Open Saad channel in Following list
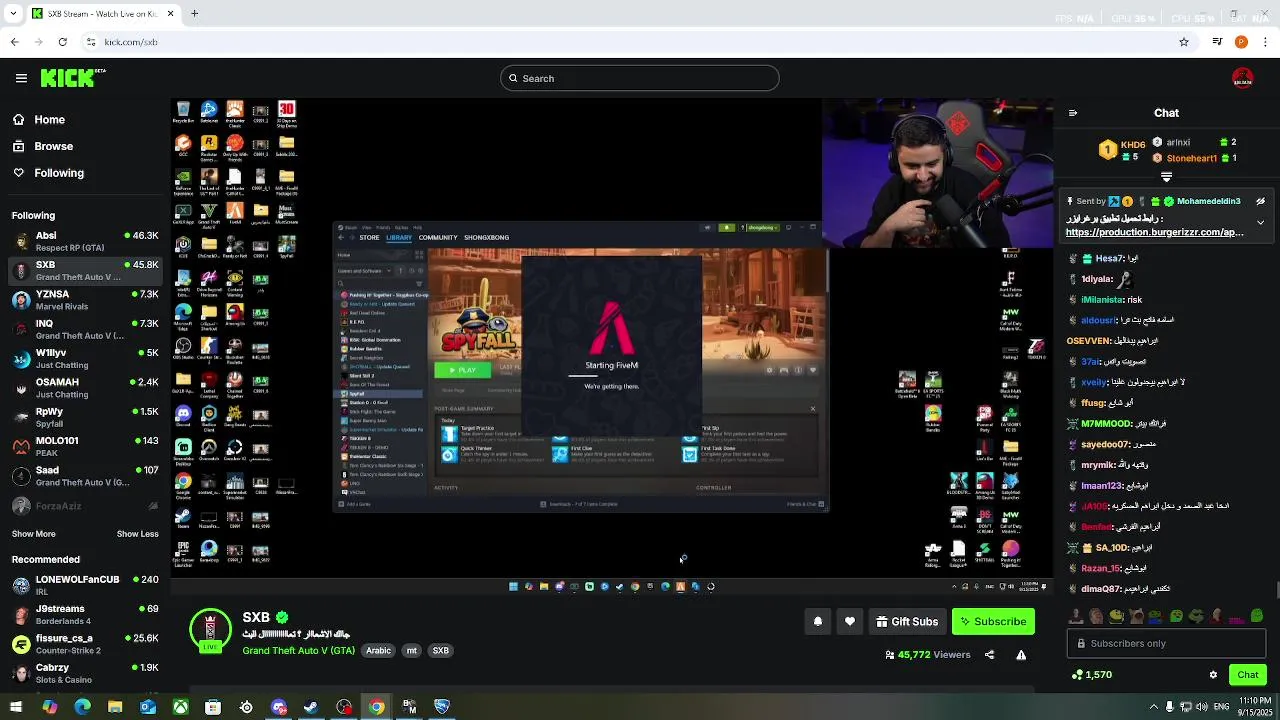The width and height of the screenshot is (1280, 720). coord(85,476)
